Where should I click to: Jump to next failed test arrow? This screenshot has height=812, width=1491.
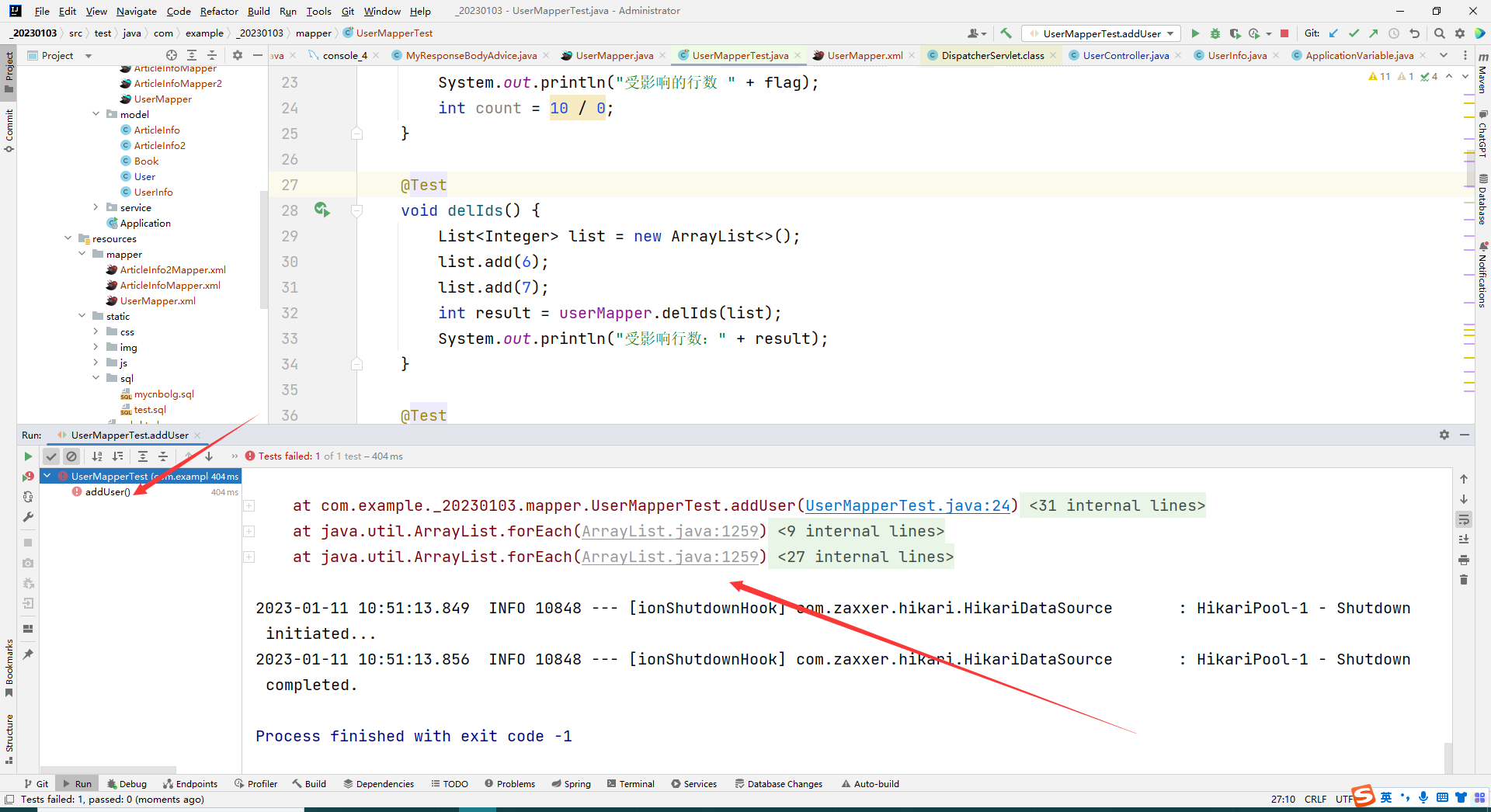pyautogui.click(x=209, y=456)
